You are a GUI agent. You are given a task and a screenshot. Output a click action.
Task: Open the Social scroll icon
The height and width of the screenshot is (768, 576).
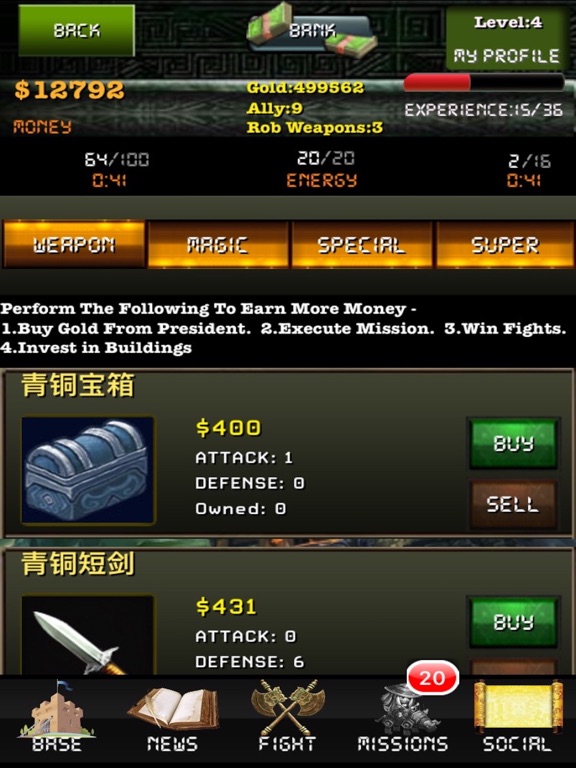click(x=517, y=706)
